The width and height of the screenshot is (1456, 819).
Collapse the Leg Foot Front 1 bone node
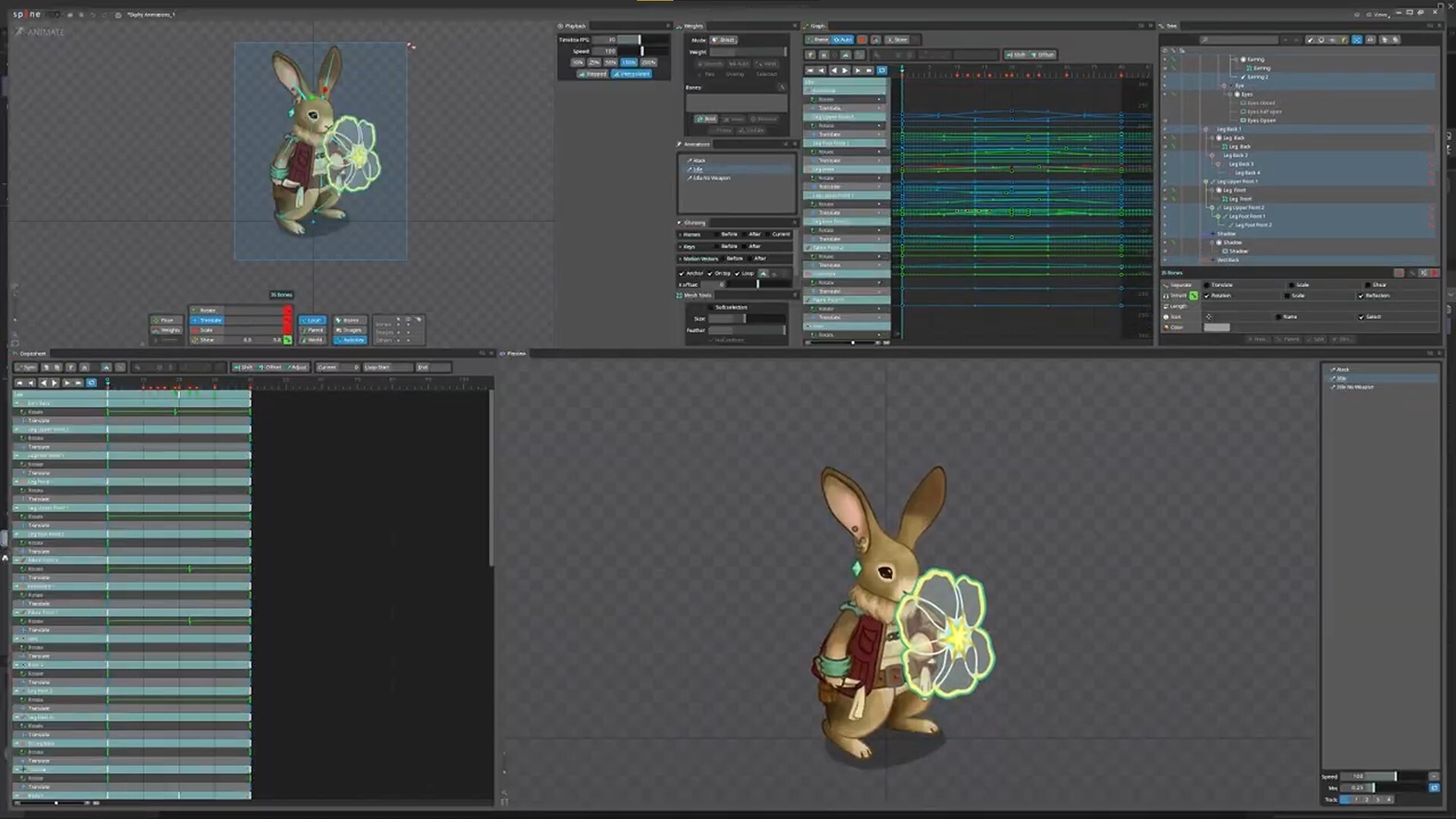coord(1218,216)
